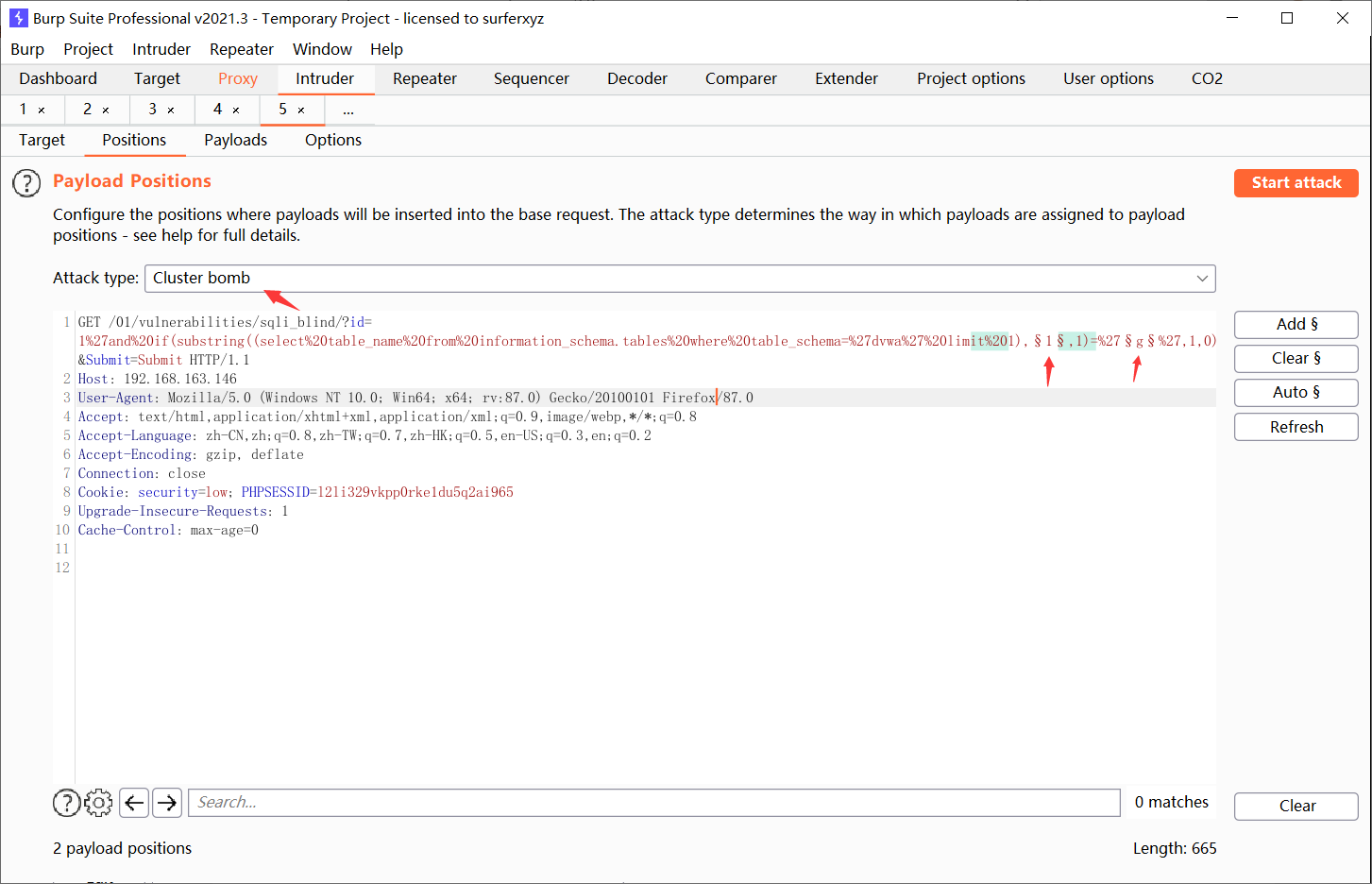The image size is (1372, 884).
Task: Open the Repeater menu
Action: (242, 49)
